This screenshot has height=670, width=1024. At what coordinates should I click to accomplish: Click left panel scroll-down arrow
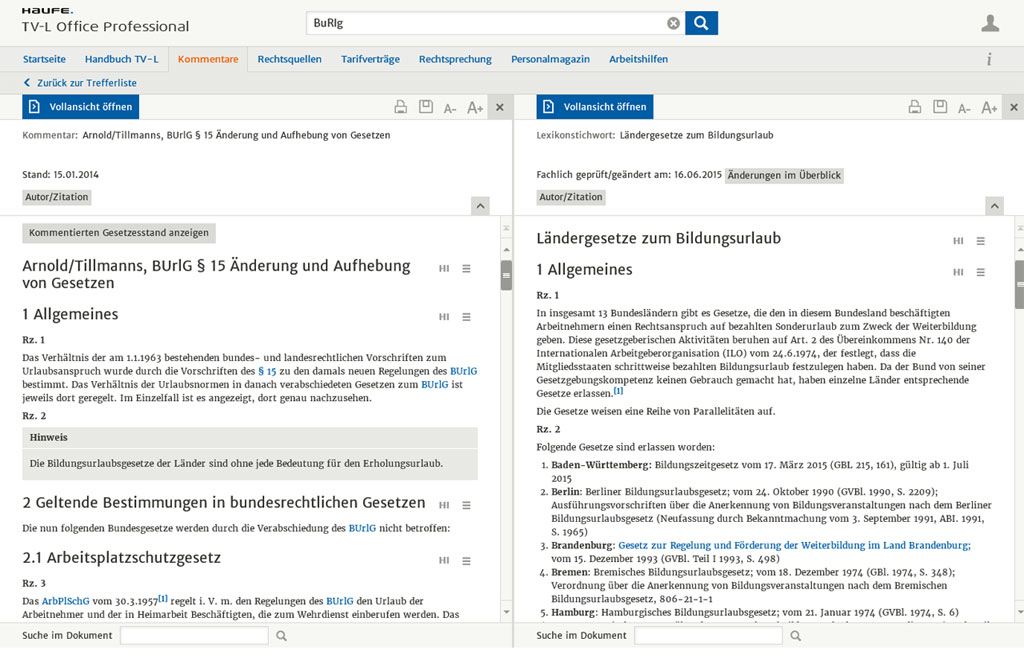tap(506, 612)
